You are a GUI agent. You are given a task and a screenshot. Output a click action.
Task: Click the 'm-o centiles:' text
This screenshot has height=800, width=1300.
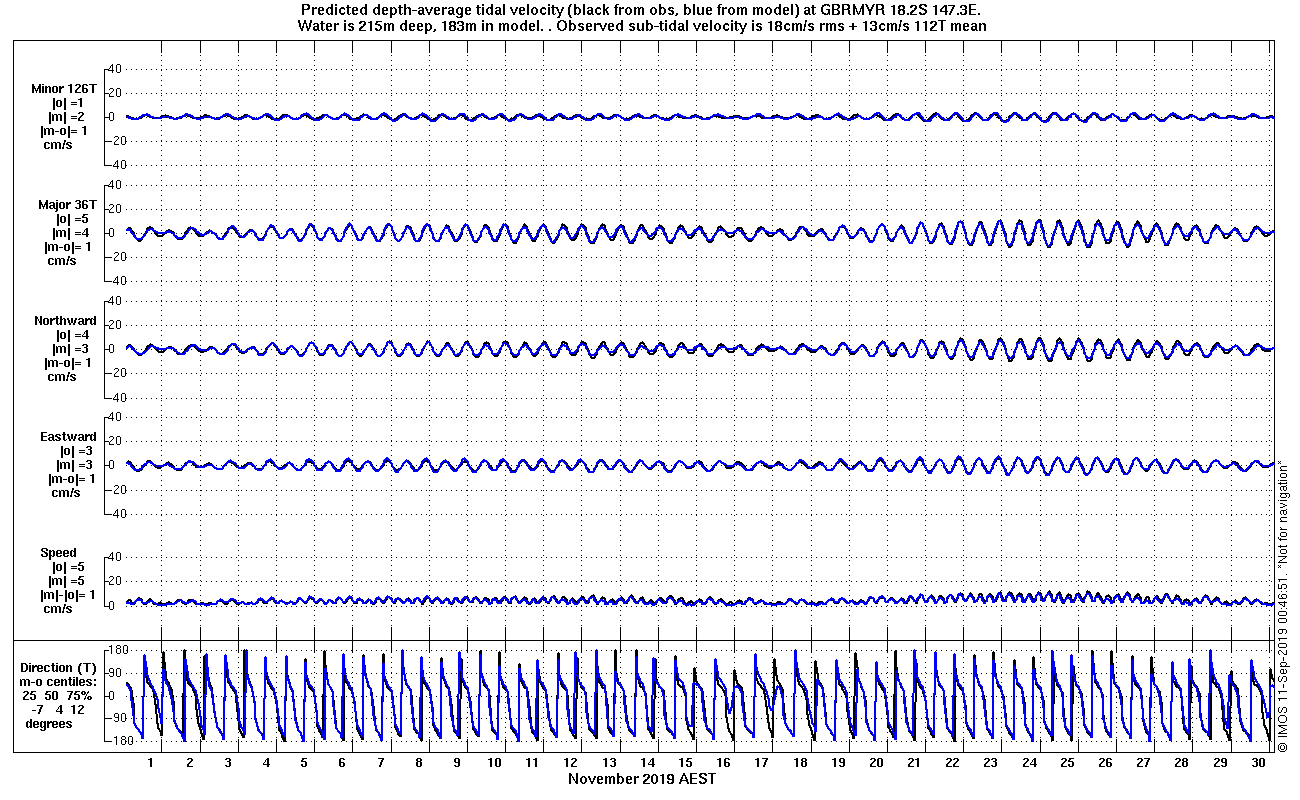coord(59,682)
